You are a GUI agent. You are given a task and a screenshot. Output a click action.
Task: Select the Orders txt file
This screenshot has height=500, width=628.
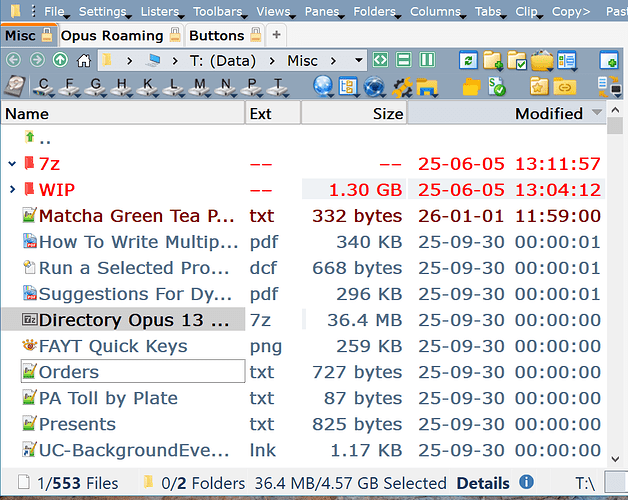tap(133, 371)
